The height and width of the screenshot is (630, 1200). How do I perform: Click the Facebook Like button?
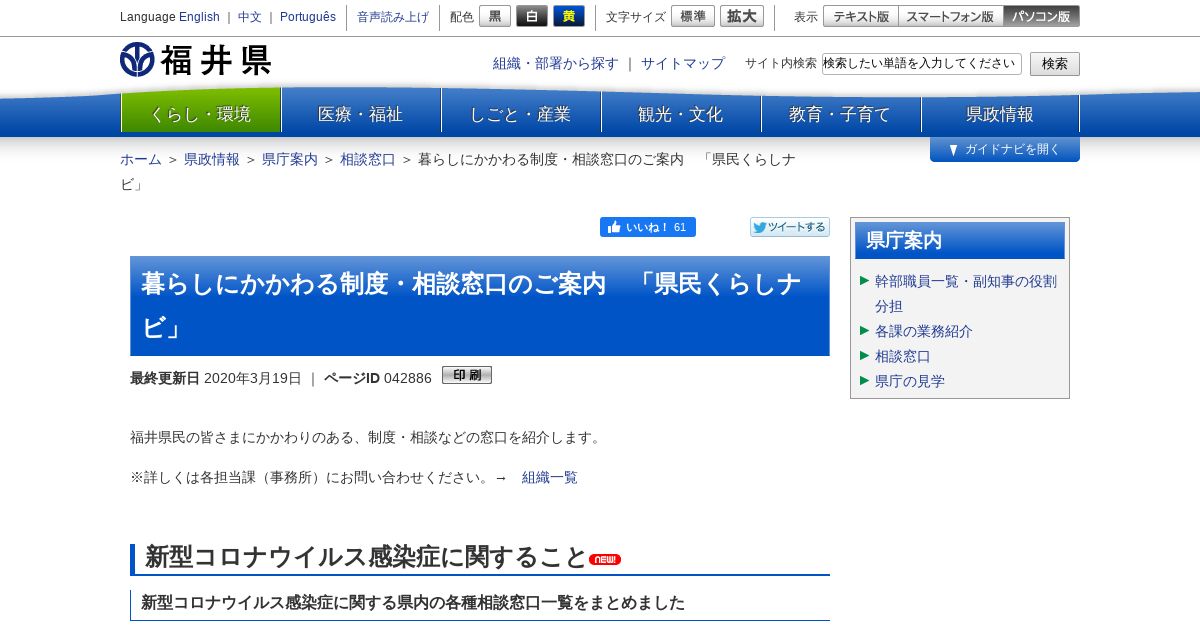click(x=648, y=227)
